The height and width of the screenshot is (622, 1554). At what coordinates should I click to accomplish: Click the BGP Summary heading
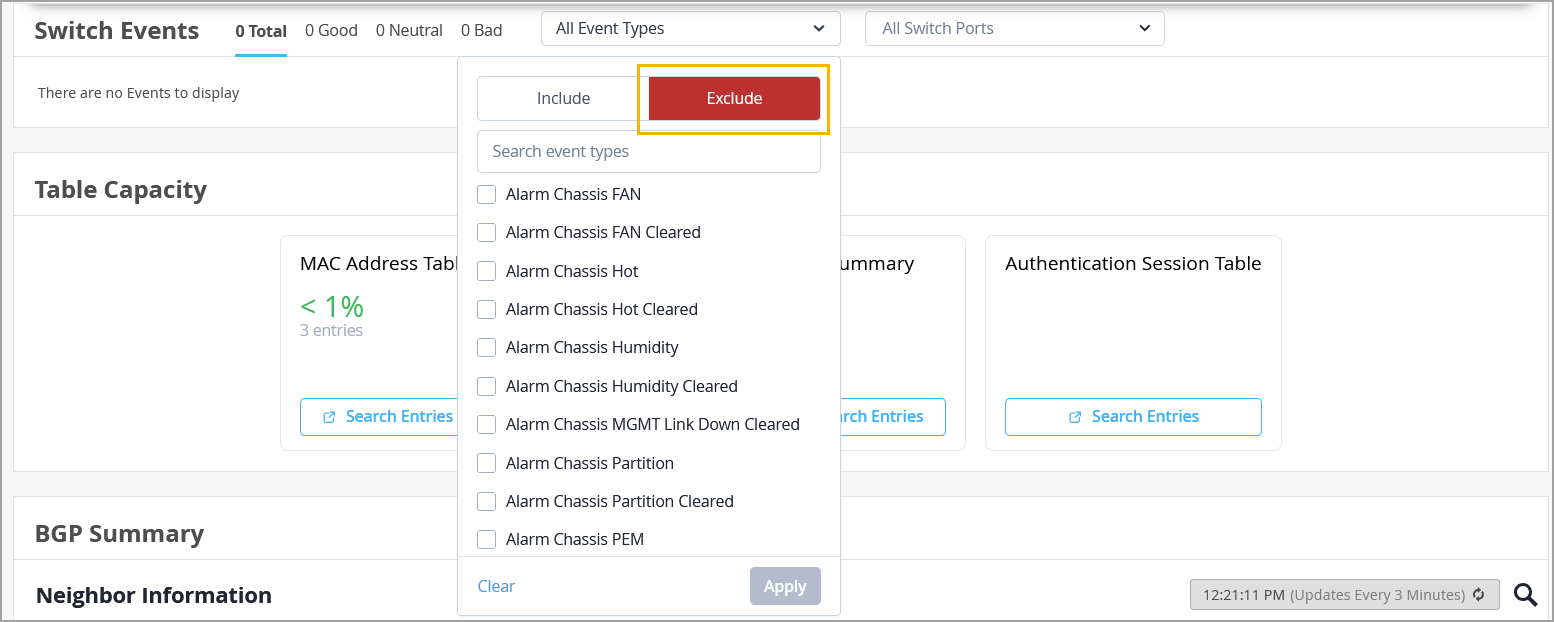[x=119, y=534]
